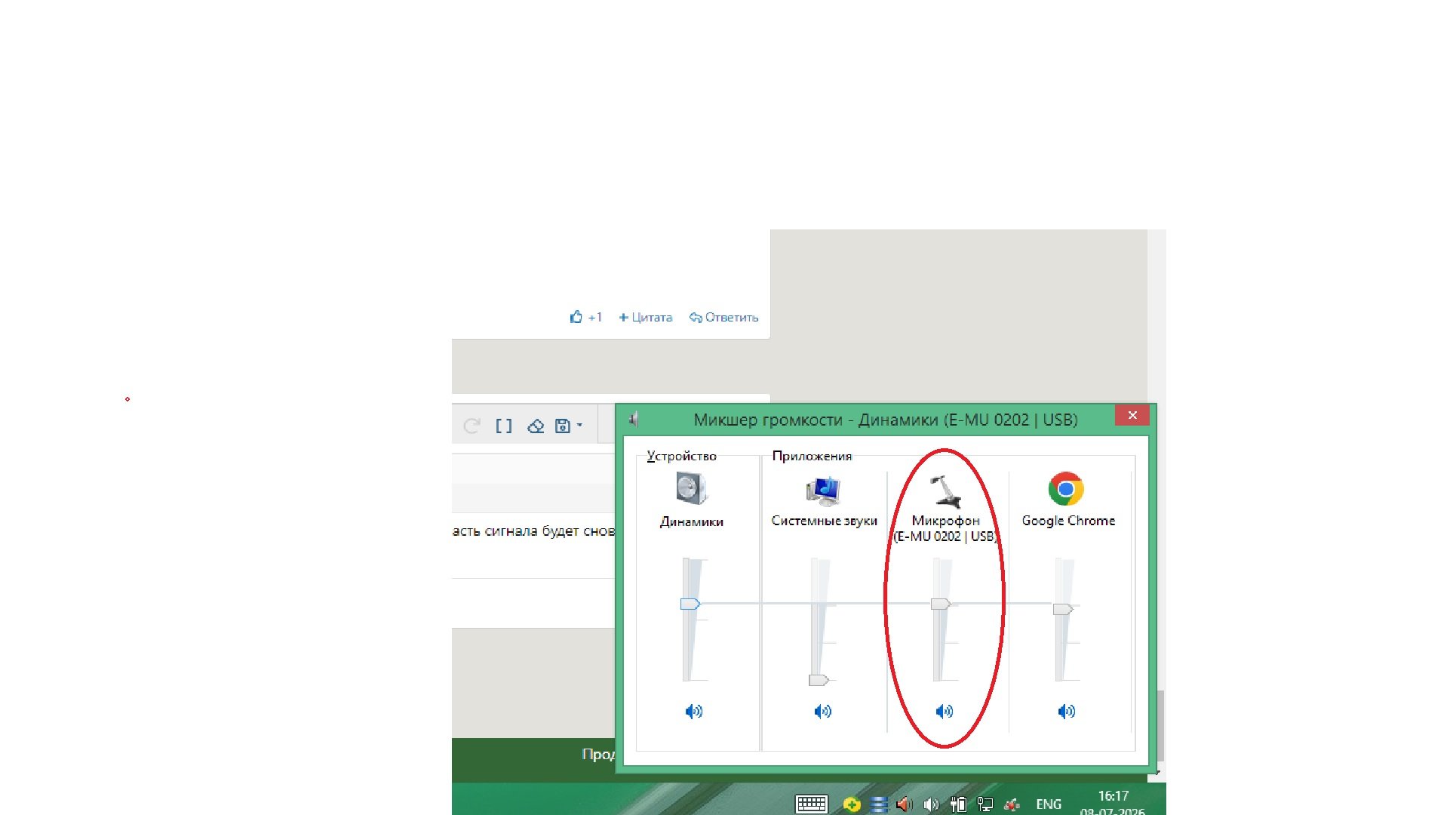Click the Google Chrome app icon
Image resolution: width=1456 pixels, height=815 pixels.
(1066, 489)
